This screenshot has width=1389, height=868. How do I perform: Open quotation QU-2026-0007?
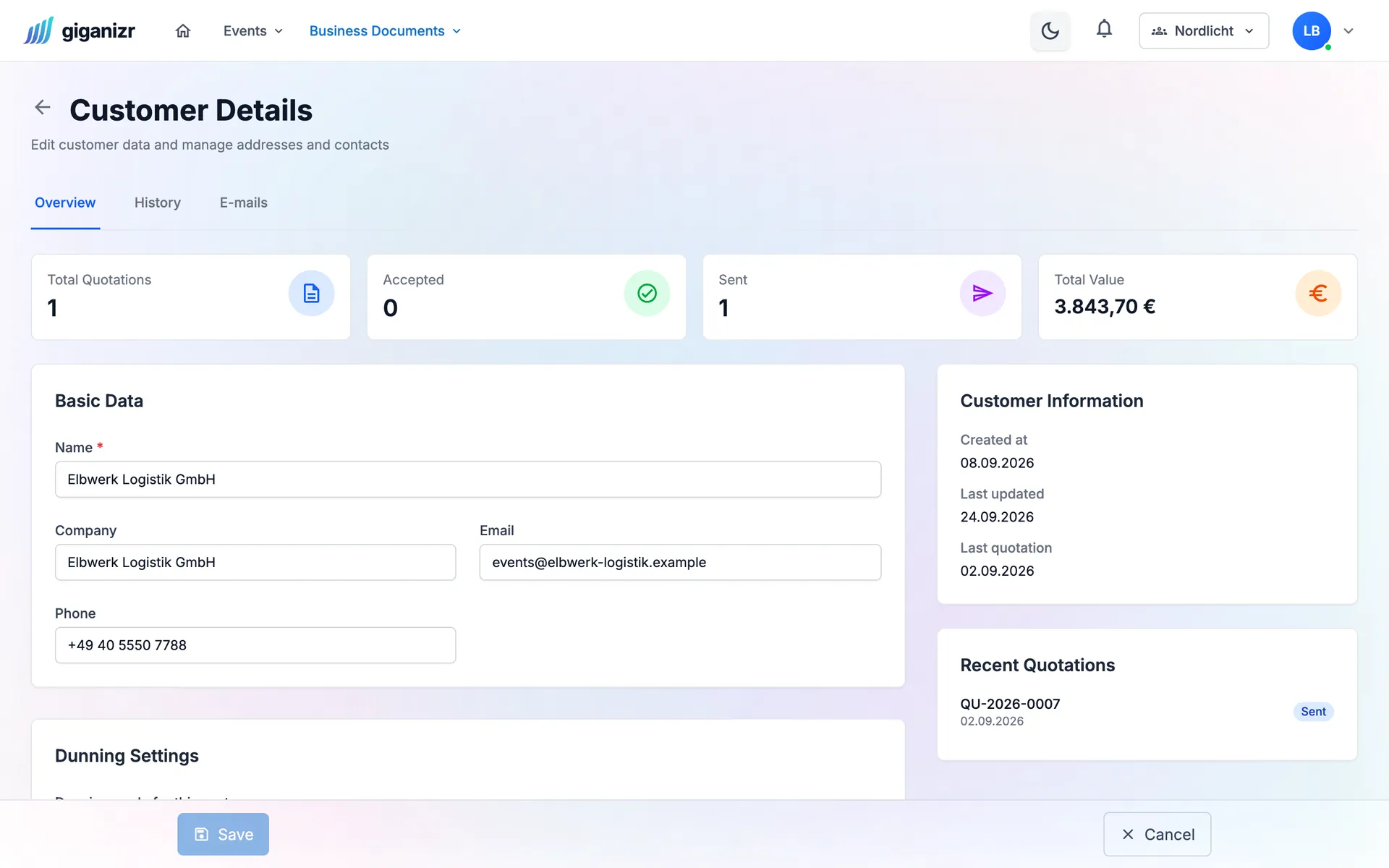(x=1010, y=704)
